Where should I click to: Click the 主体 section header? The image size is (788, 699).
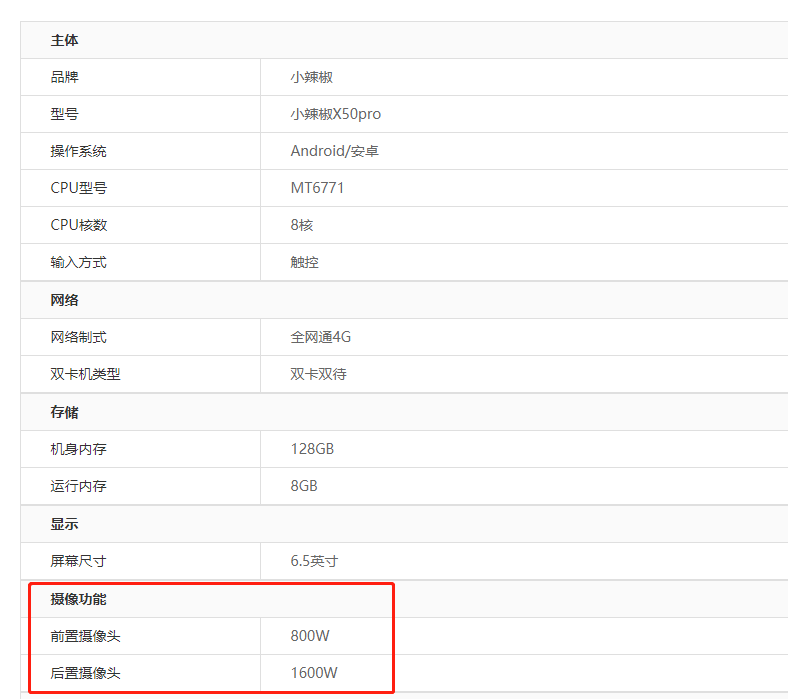coord(64,40)
